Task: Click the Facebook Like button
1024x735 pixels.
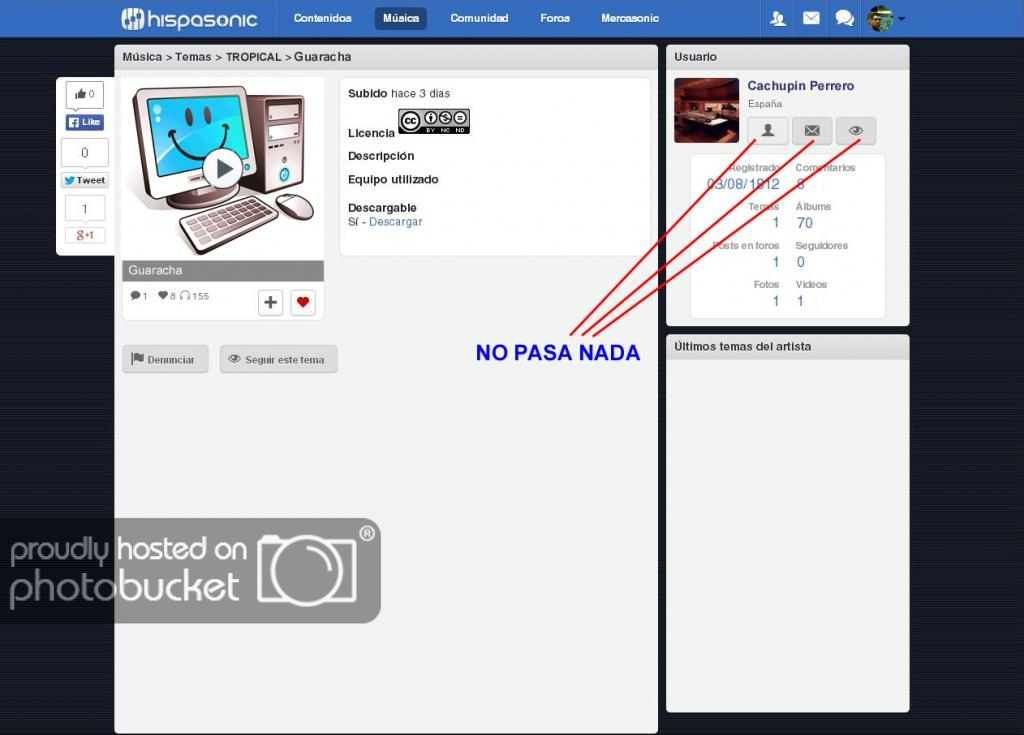Action: pos(85,122)
